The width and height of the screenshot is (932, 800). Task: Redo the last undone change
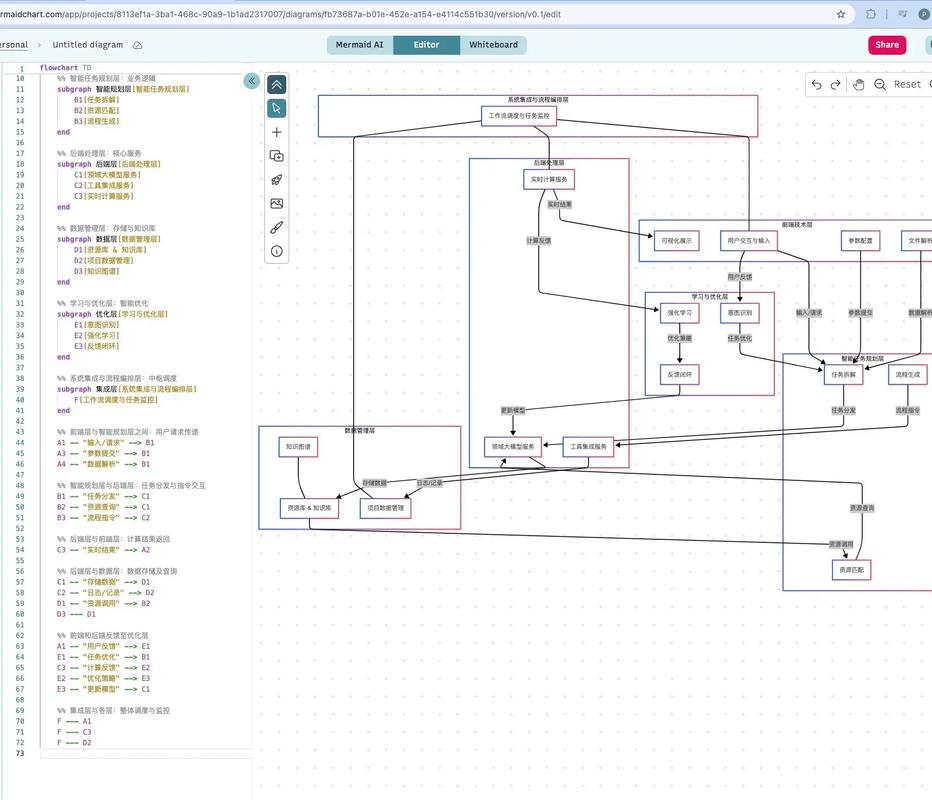coord(837,85)
